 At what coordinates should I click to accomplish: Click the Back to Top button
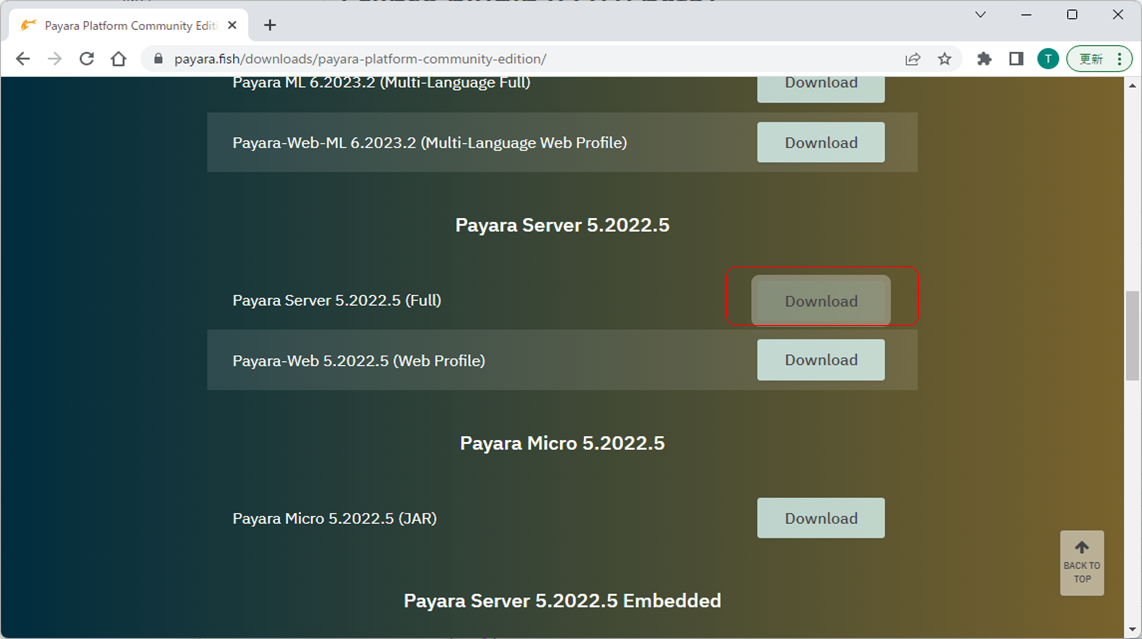click(x=1082, y=563)
